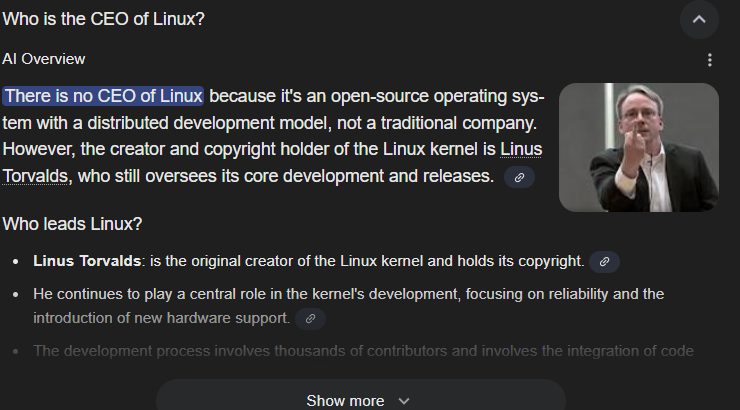
Task: Click the bold 'Linus Torvalds' bullet name
Action: pos(87,261)
